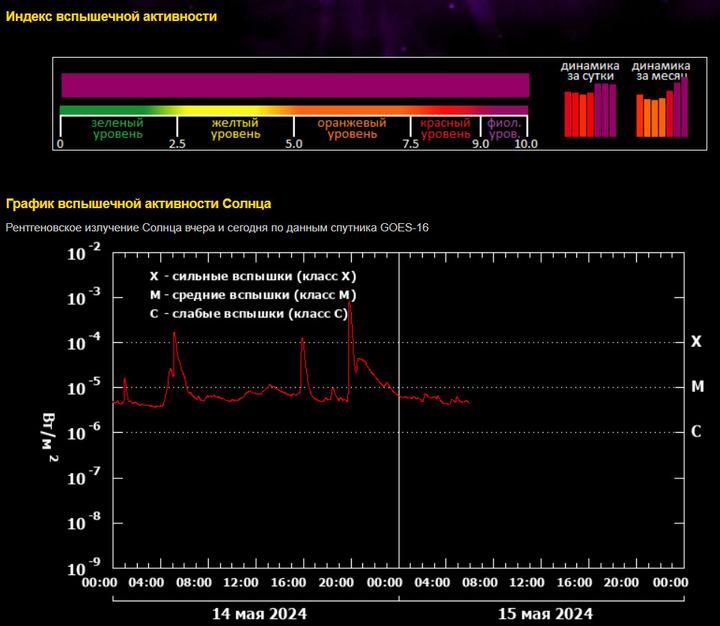Select the 'зеленый уровень' scale segment
720x626 pixels.
coord(117,128)
